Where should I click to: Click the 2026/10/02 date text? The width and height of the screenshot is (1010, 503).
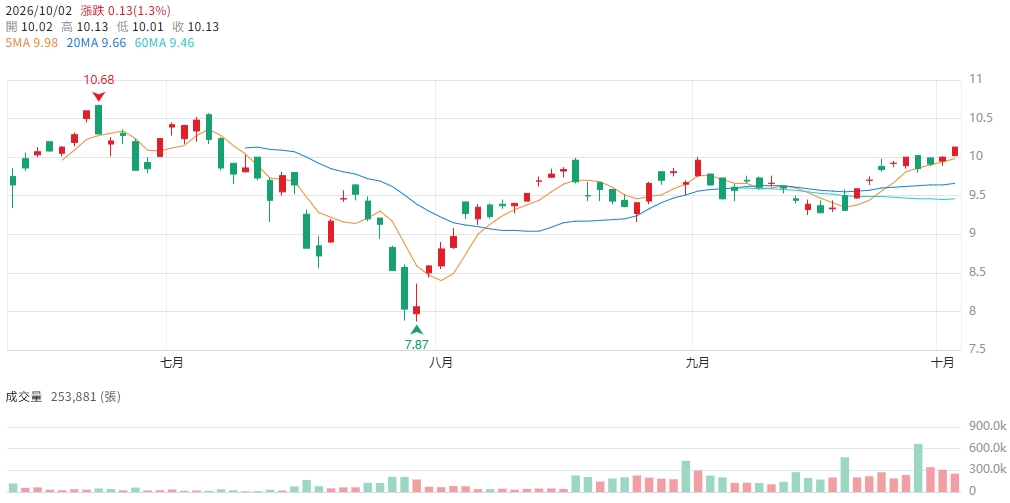click(x=38, y=10)
